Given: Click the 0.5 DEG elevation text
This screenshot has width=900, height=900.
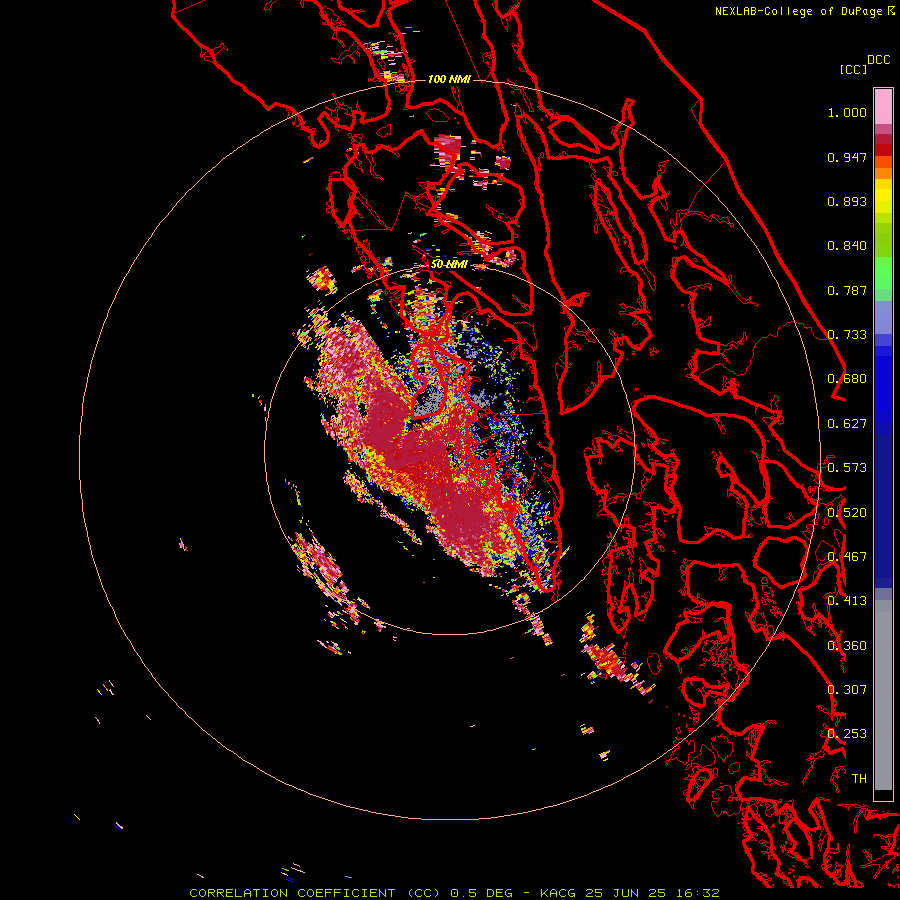Looking at the screenshot, I should point(481,893).
